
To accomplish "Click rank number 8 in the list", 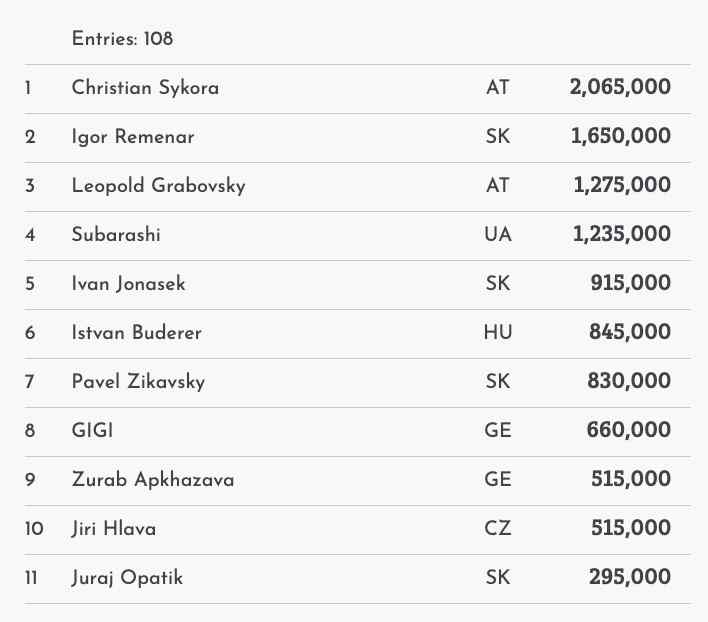I will pyautogui.click(x=30, y=431).
